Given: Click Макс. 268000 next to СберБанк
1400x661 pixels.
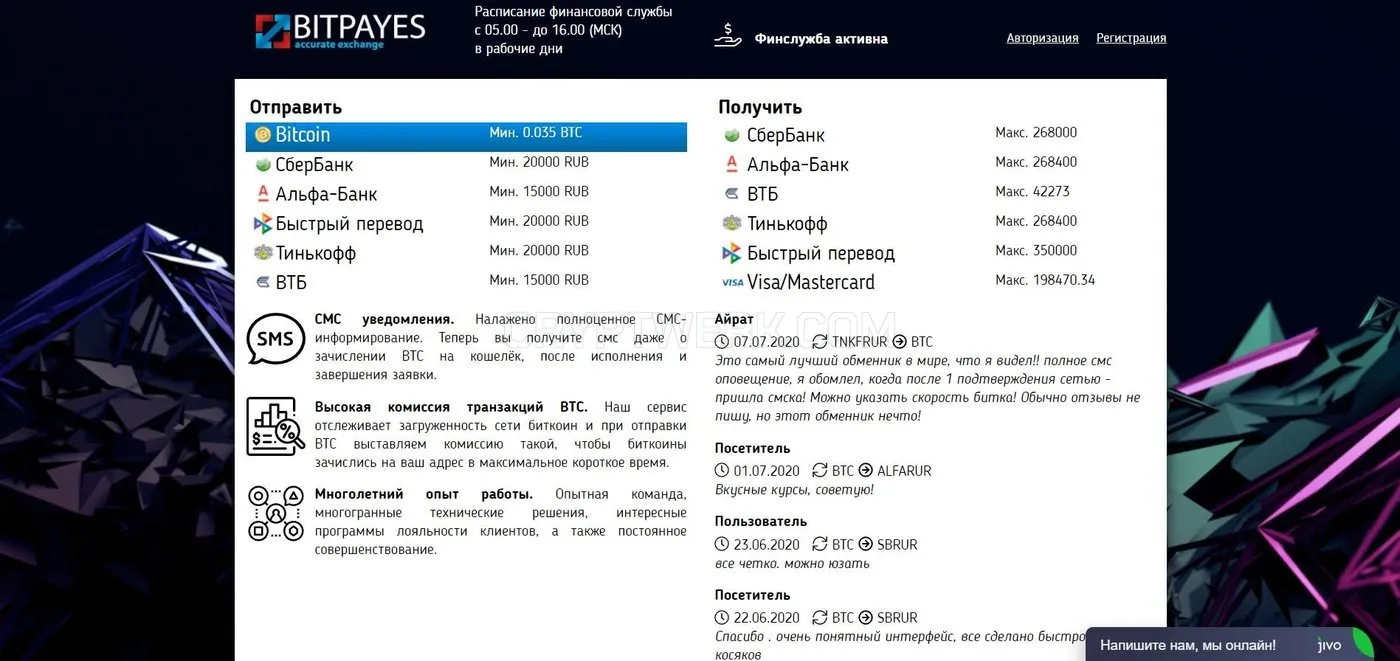Looking at the screenshot, I should click(1036, 133).
